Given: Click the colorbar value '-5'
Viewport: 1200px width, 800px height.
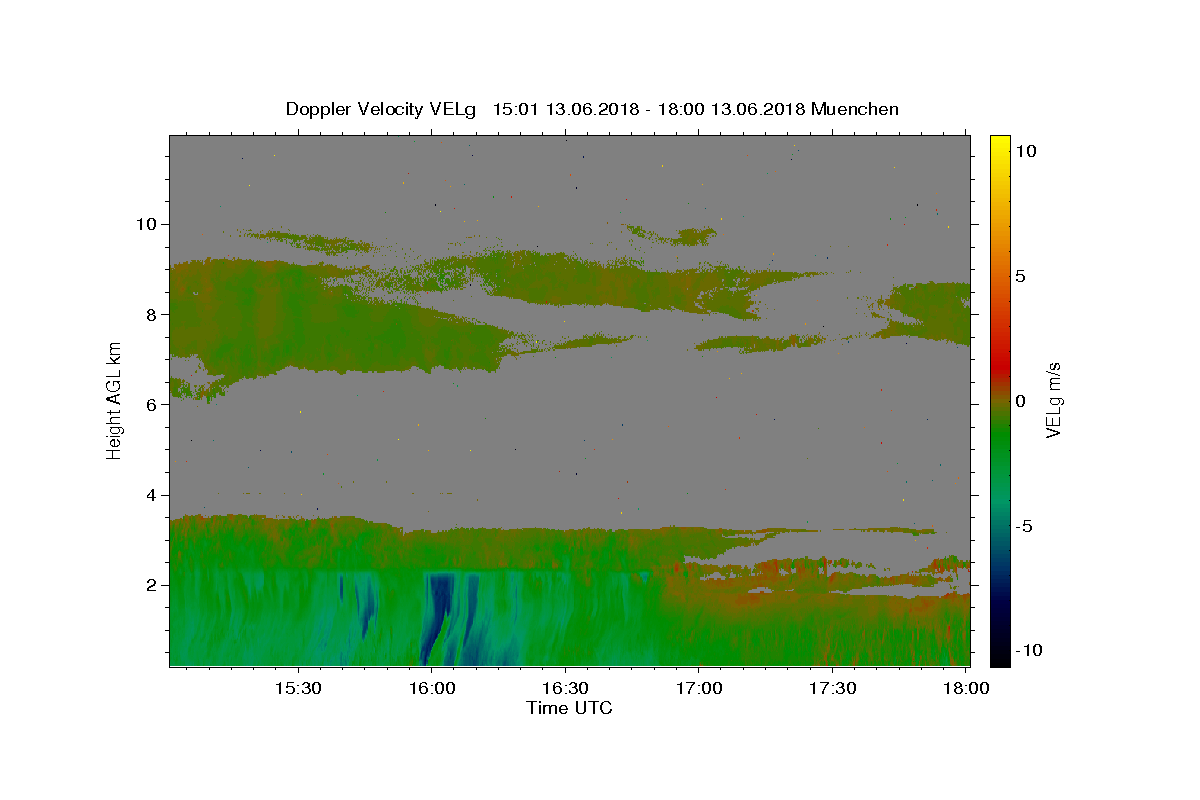Looking at the screenshot, I should click(x=1023, y=526).
